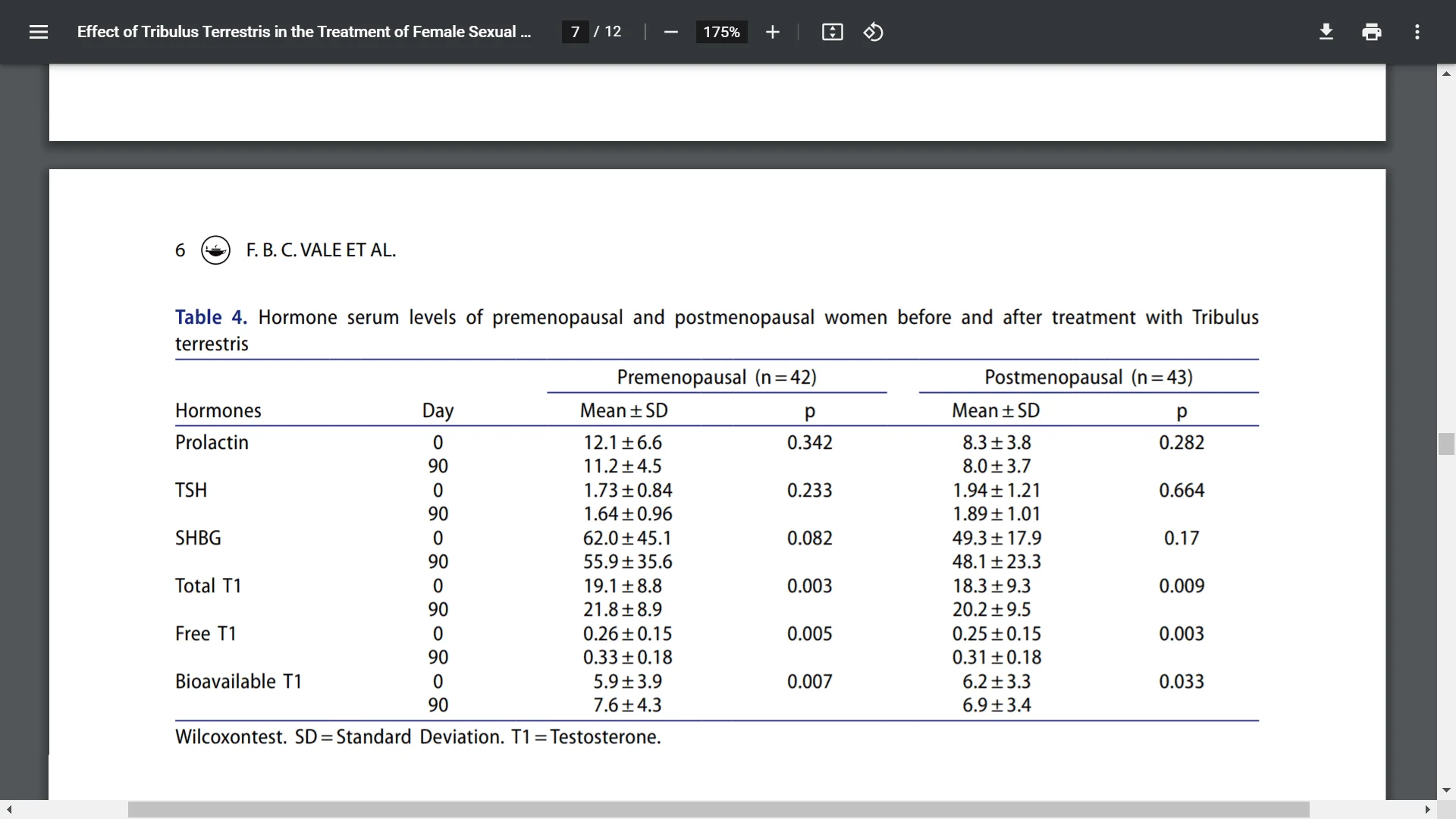Click the value '0.33±0.18'
The image size is (1456, 819).
[x=627, y=657]
